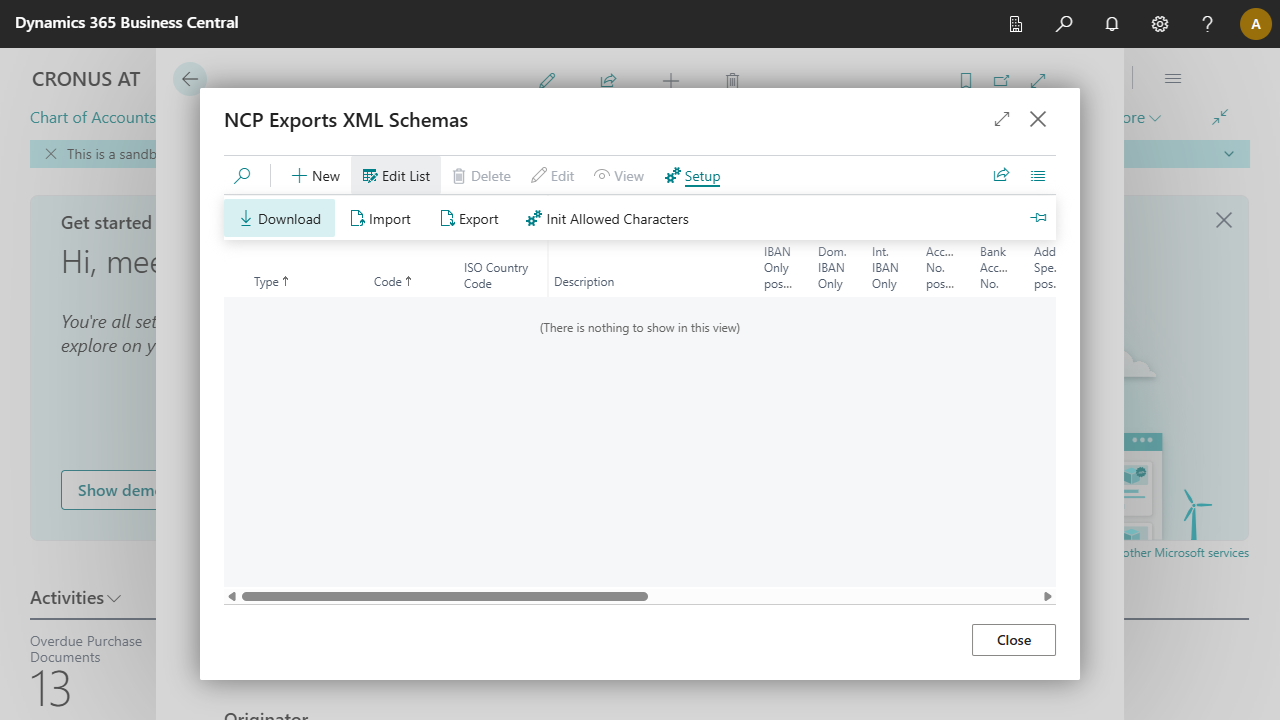Click the search icon in dialog toolbar

[242, 176]
